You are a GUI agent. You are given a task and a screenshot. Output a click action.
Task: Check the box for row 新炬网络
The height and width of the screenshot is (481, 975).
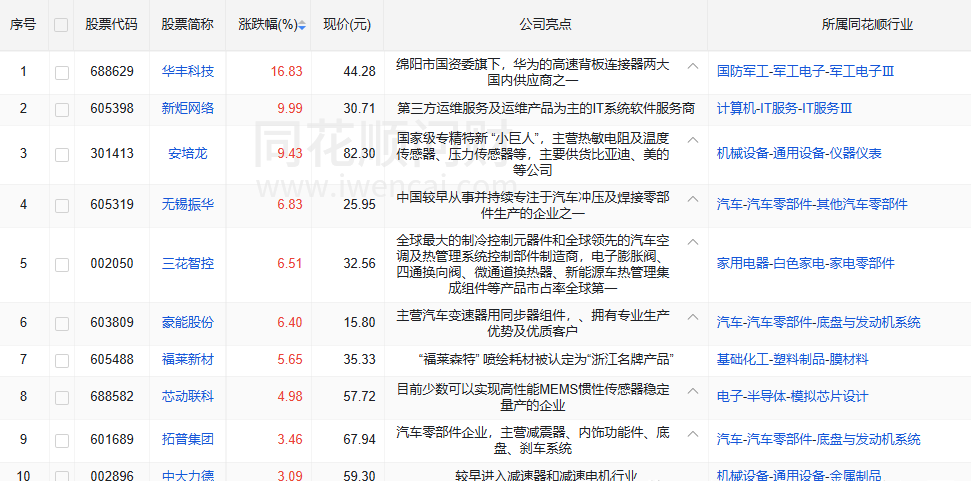62,109
